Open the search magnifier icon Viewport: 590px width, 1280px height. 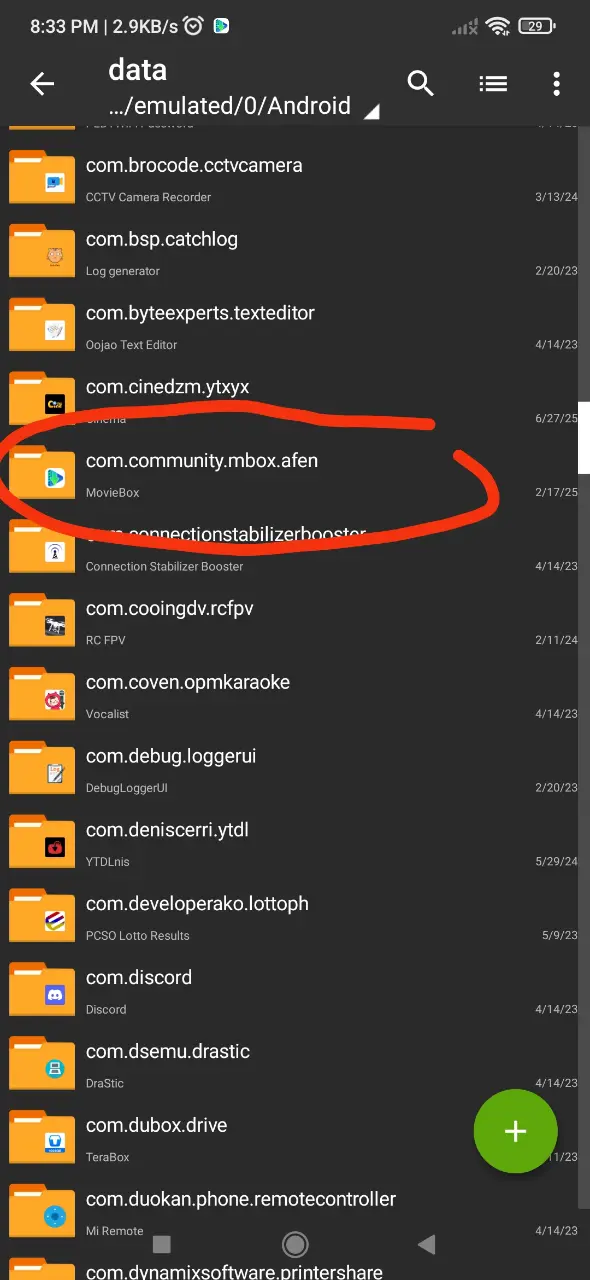(x=421, y=84)
